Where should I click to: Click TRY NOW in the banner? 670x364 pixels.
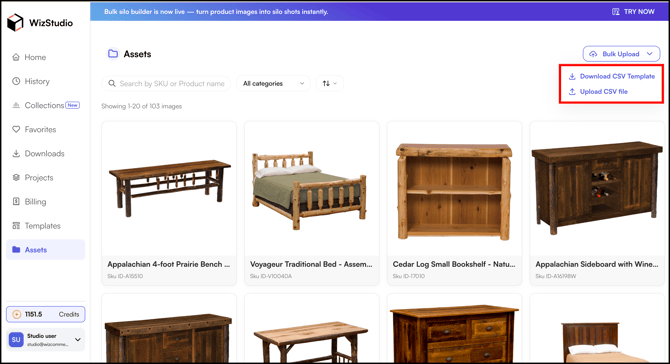click(639, 12)
